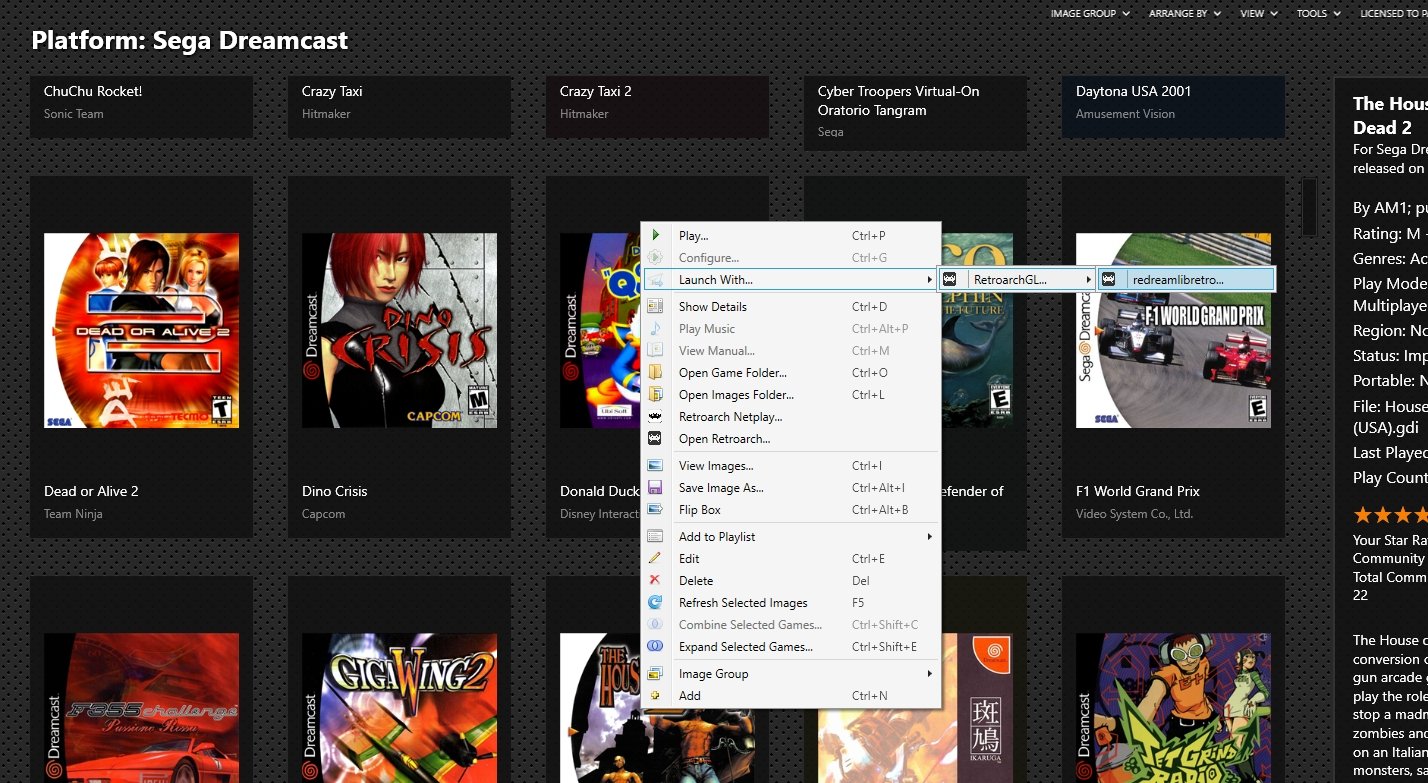The width and height of the screenshot is (1428, 783).
Task: Click the Show Details icon
Action: 655,306
